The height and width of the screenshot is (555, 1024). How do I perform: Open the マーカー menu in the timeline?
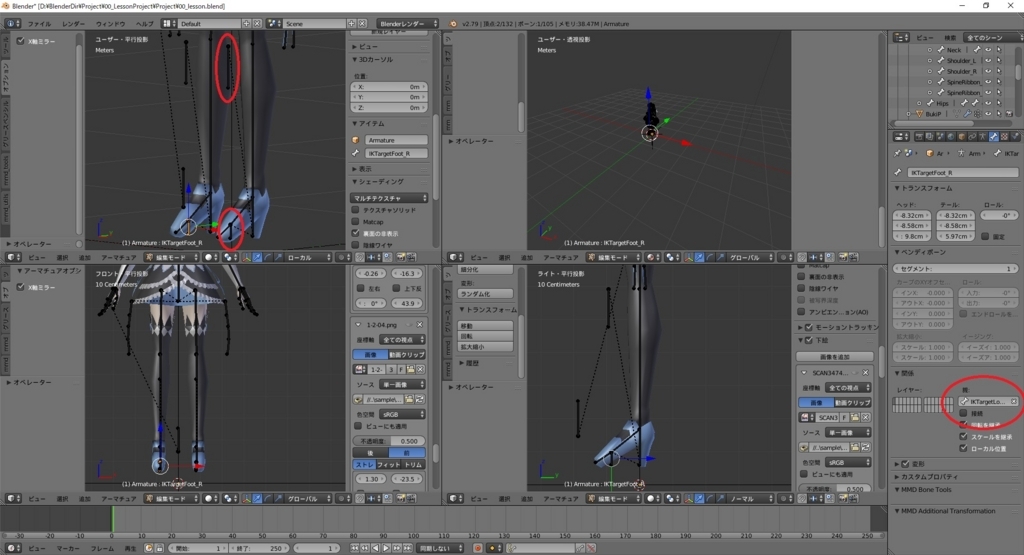click(x=68, y=548)
